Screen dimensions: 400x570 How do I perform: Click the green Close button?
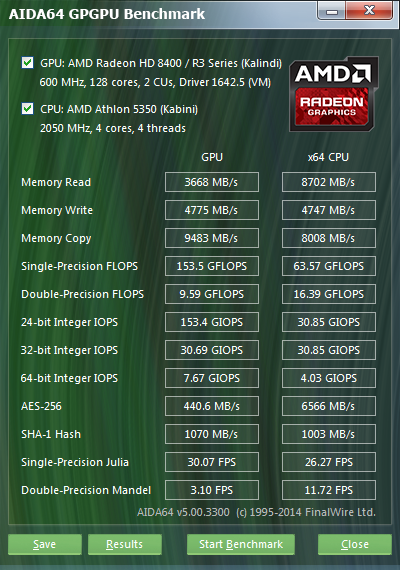coord(355,544)
